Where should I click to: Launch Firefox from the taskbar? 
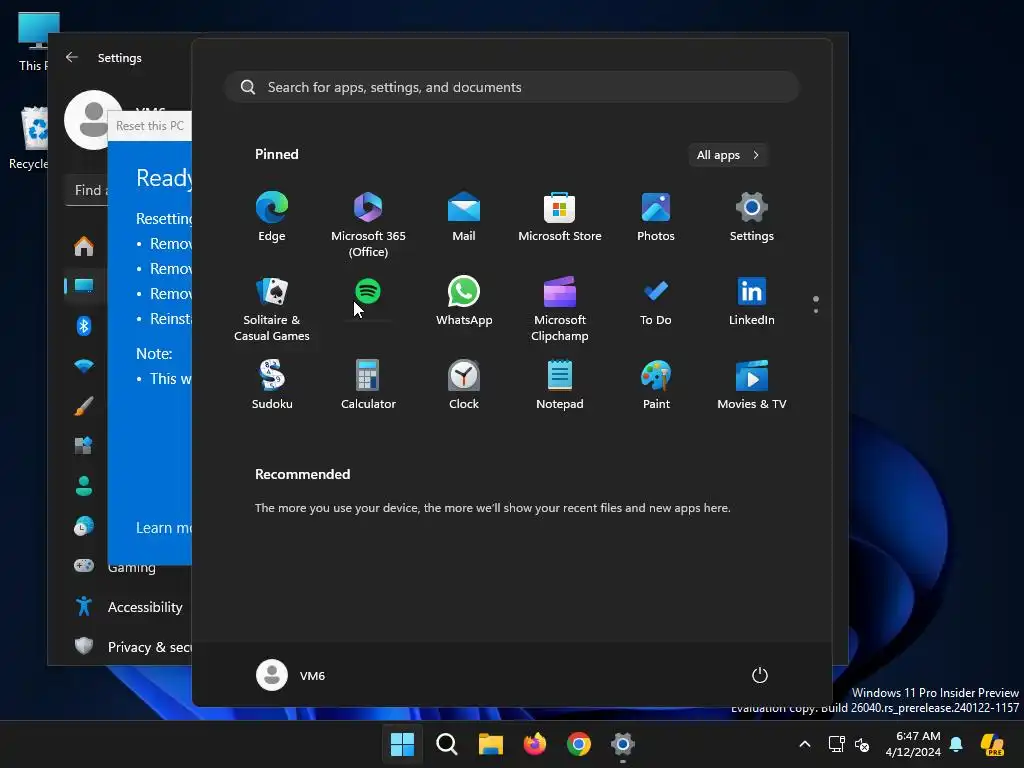[535, 744]
